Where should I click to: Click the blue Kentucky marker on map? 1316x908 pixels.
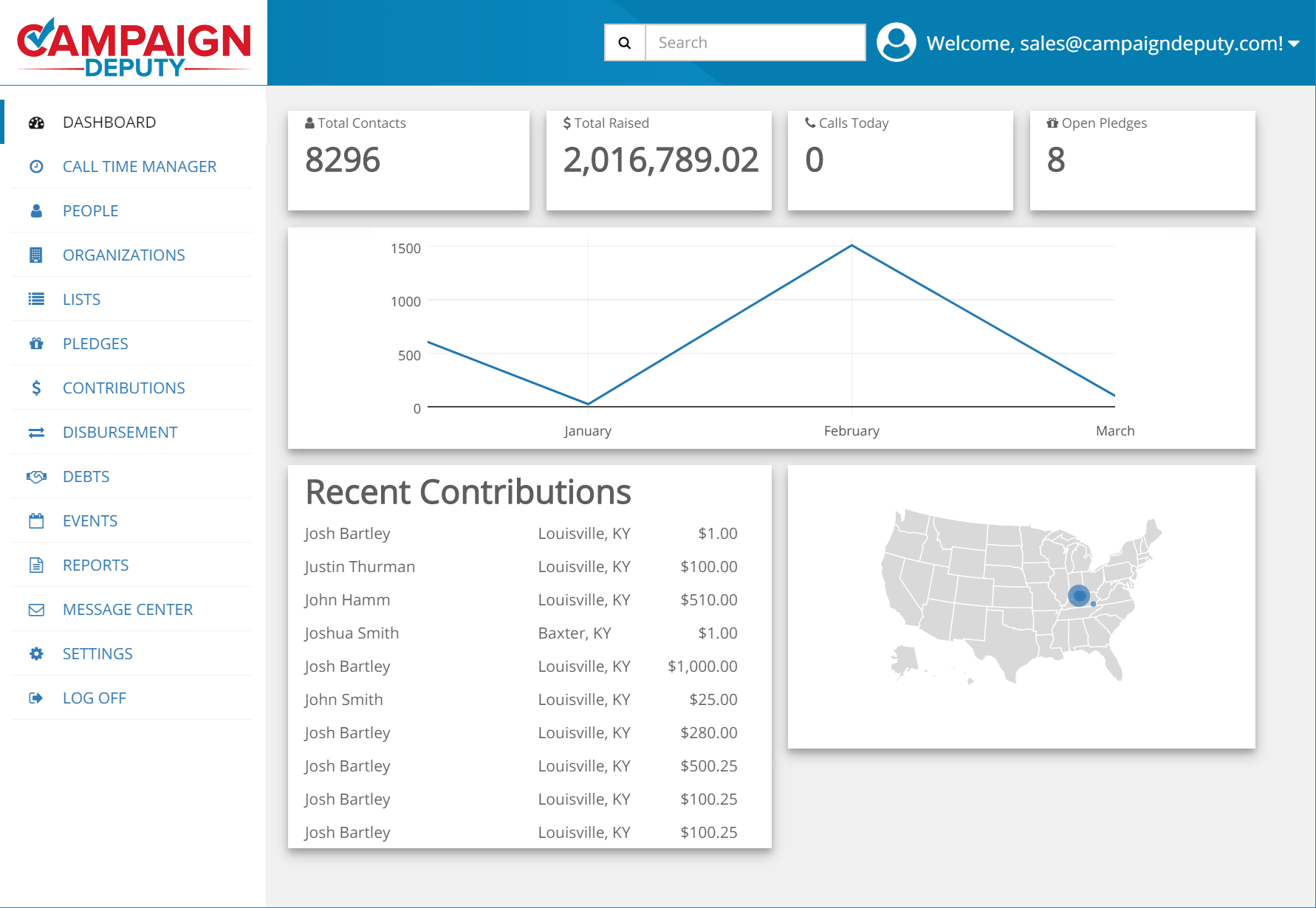(x=1079, y=595)
